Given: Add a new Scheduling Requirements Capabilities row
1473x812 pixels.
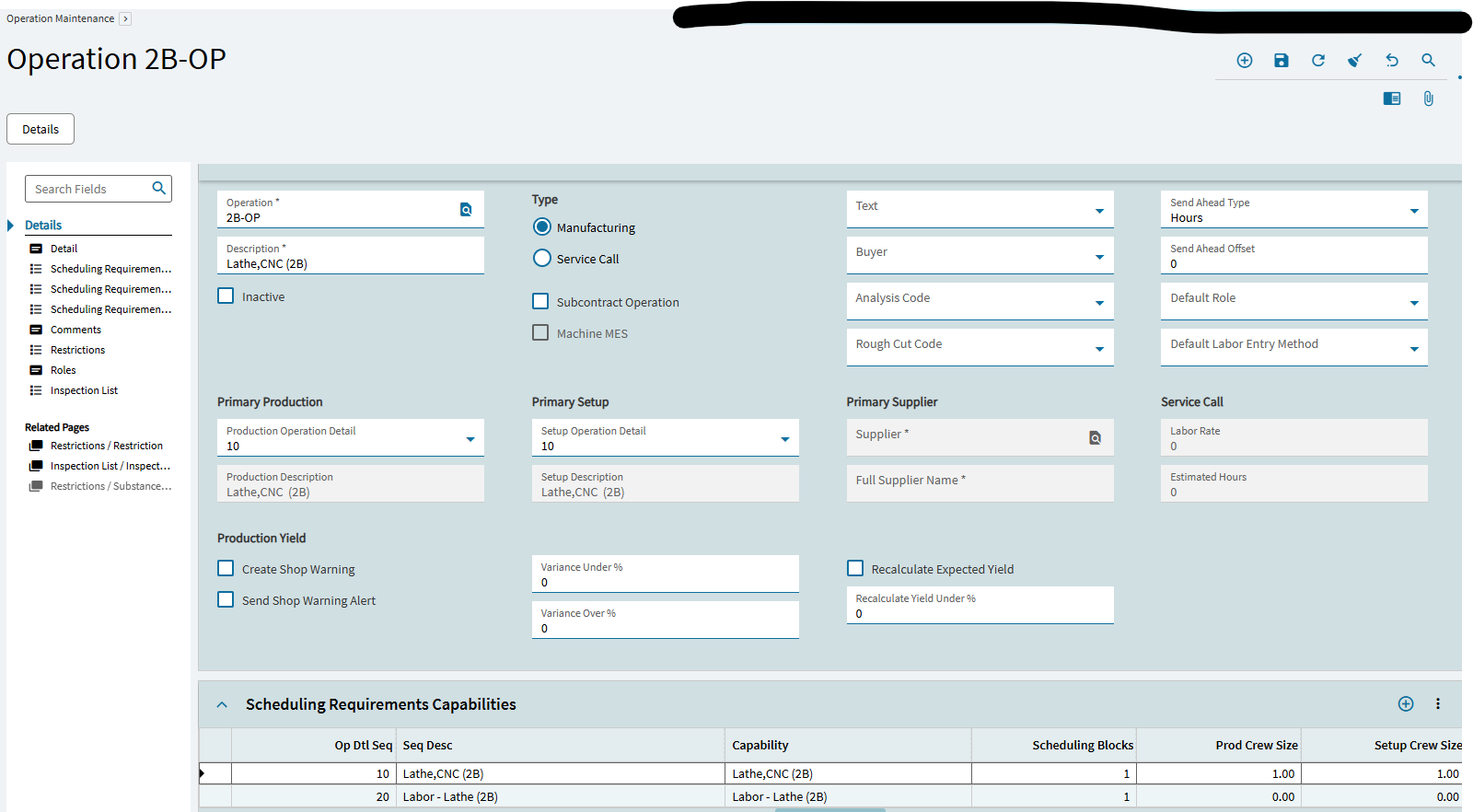Looking at the screenshot, I should point(1406,704).
